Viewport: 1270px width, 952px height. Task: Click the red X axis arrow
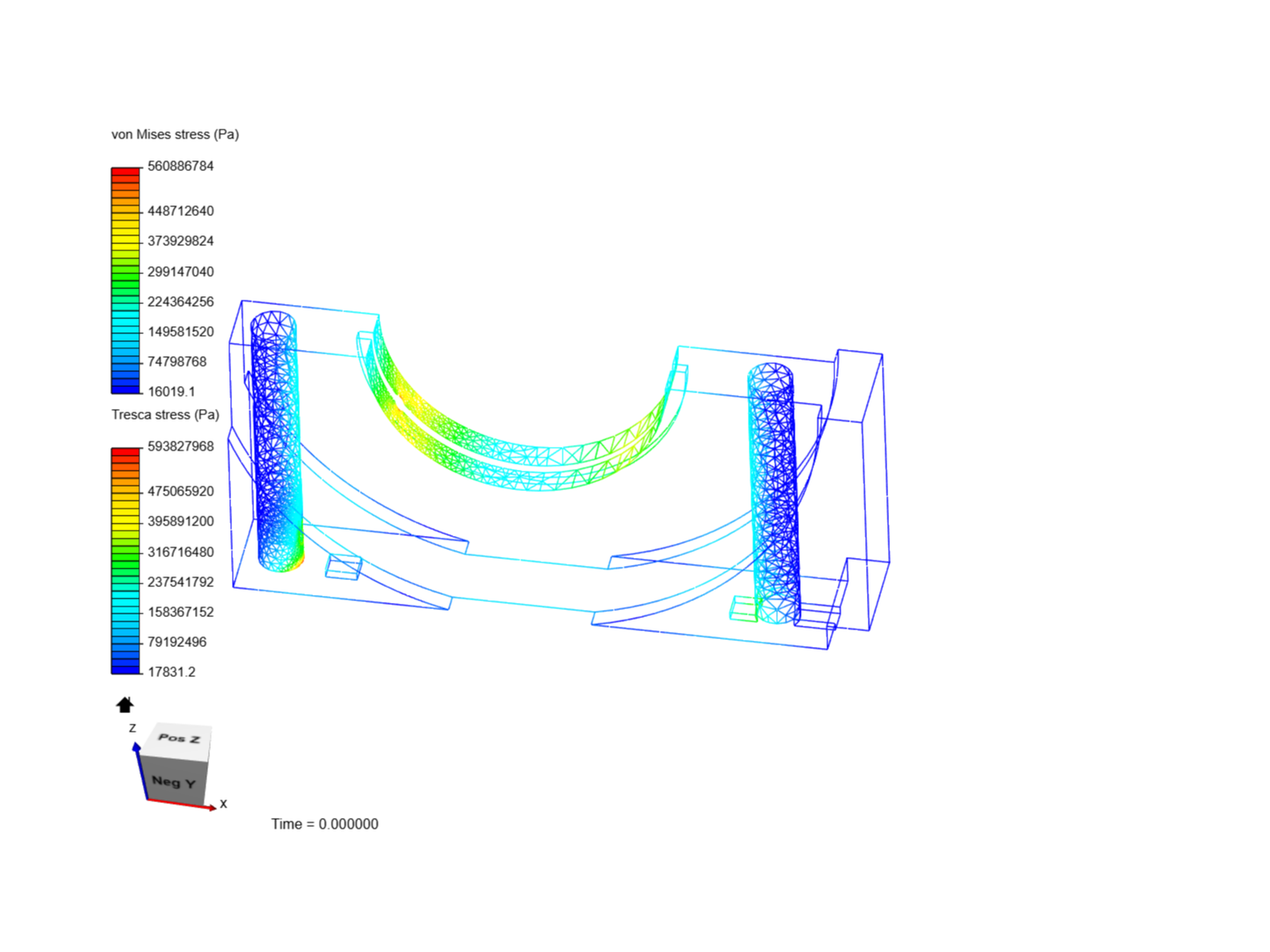(x=181, y=804)
